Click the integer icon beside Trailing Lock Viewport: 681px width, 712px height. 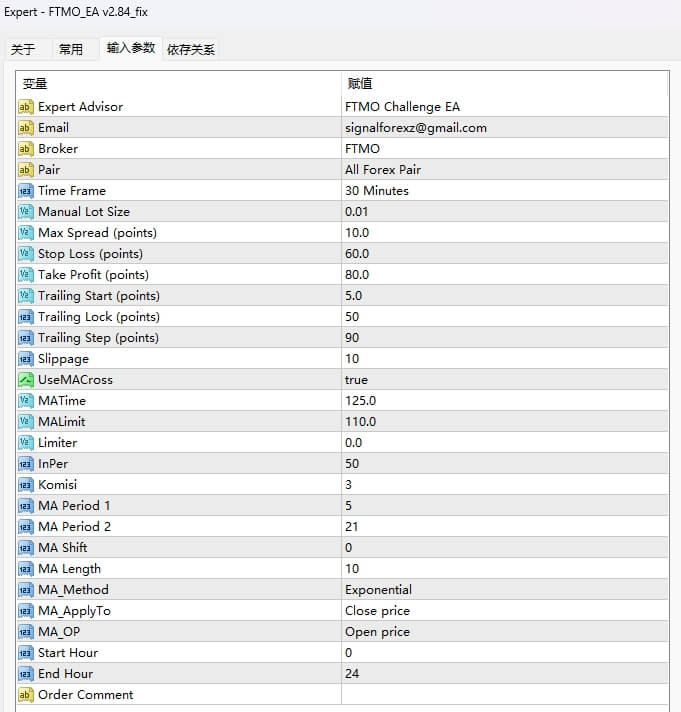(x=25, y=316)
